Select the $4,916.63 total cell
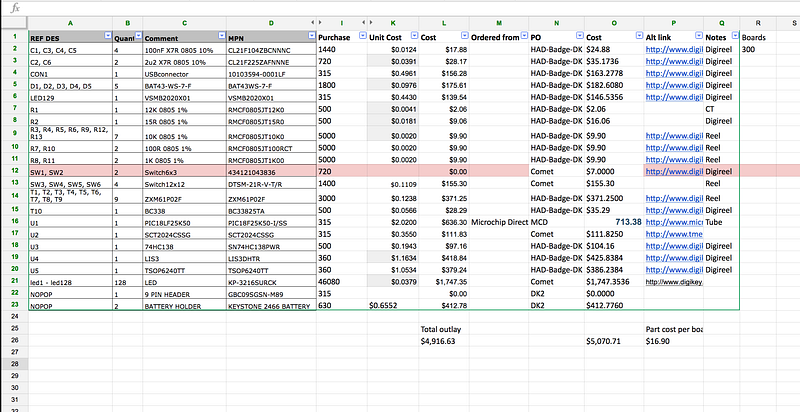This screenshot has height=412, width=800. pyautogui.click(x=444, y=341)
